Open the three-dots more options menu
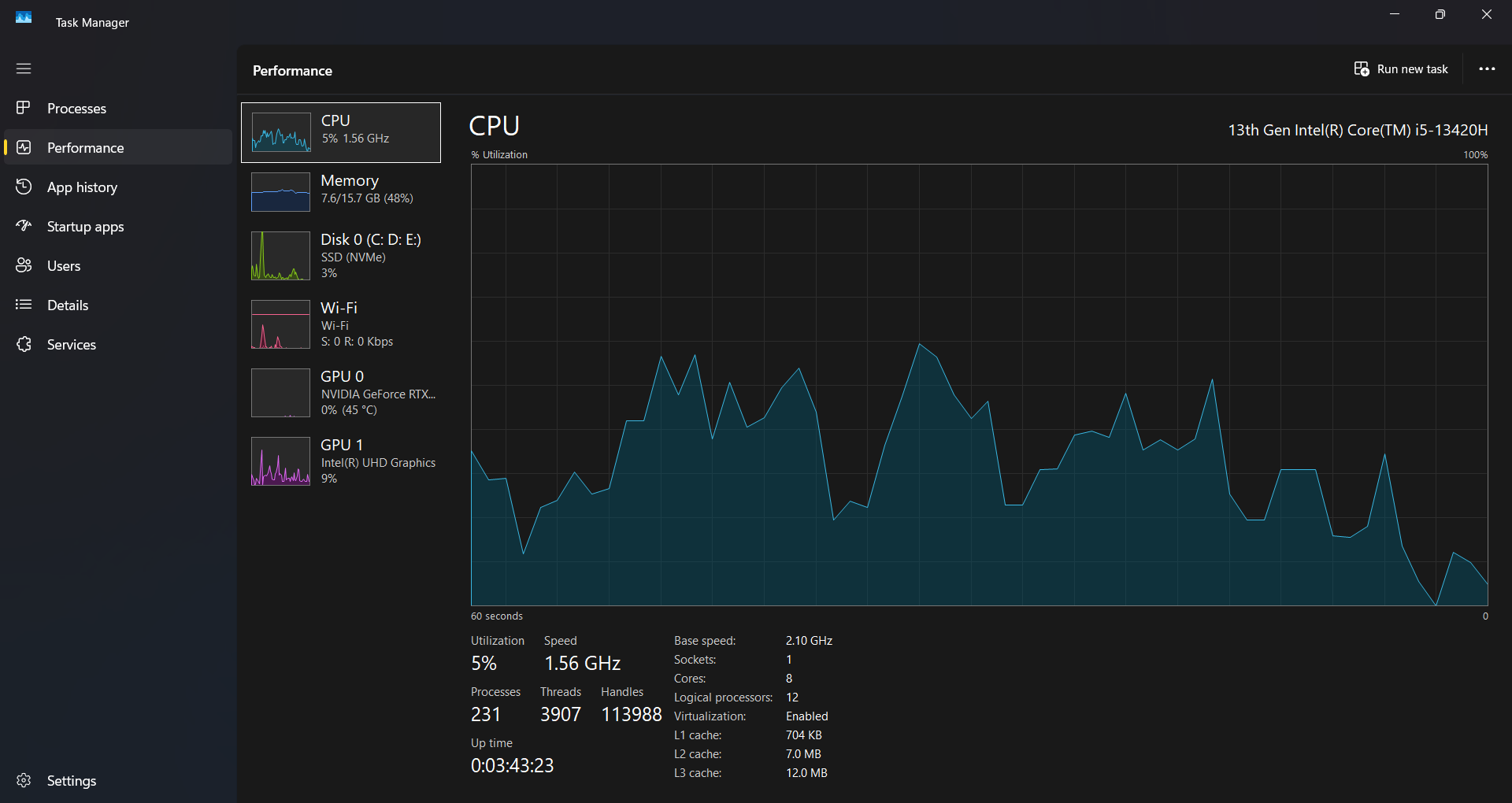 (1487, 69)
